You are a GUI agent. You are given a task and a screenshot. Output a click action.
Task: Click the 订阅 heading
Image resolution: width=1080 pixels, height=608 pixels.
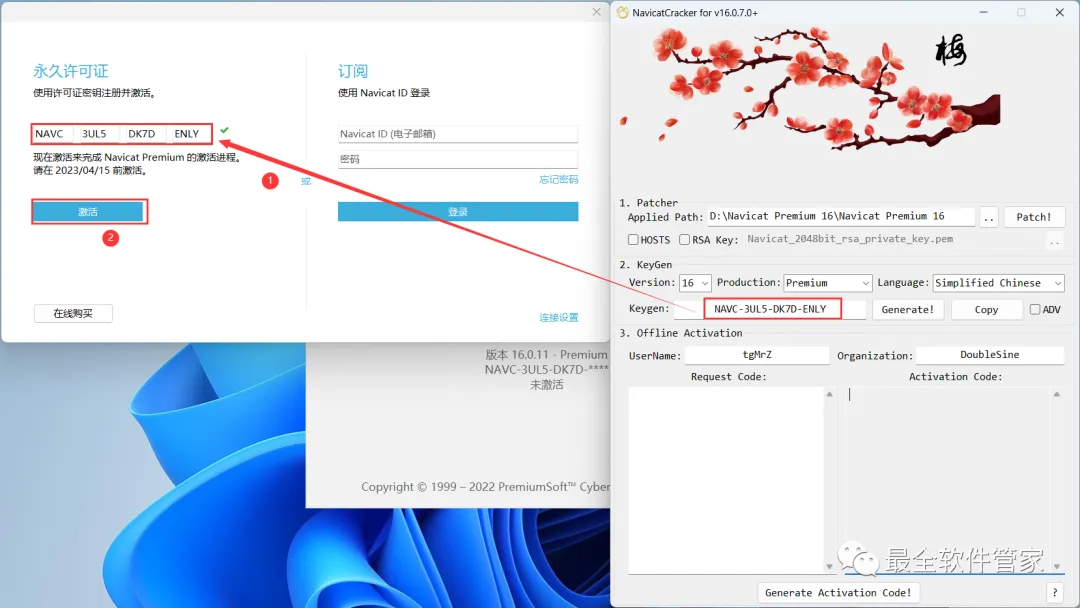(x=353, y=71)
